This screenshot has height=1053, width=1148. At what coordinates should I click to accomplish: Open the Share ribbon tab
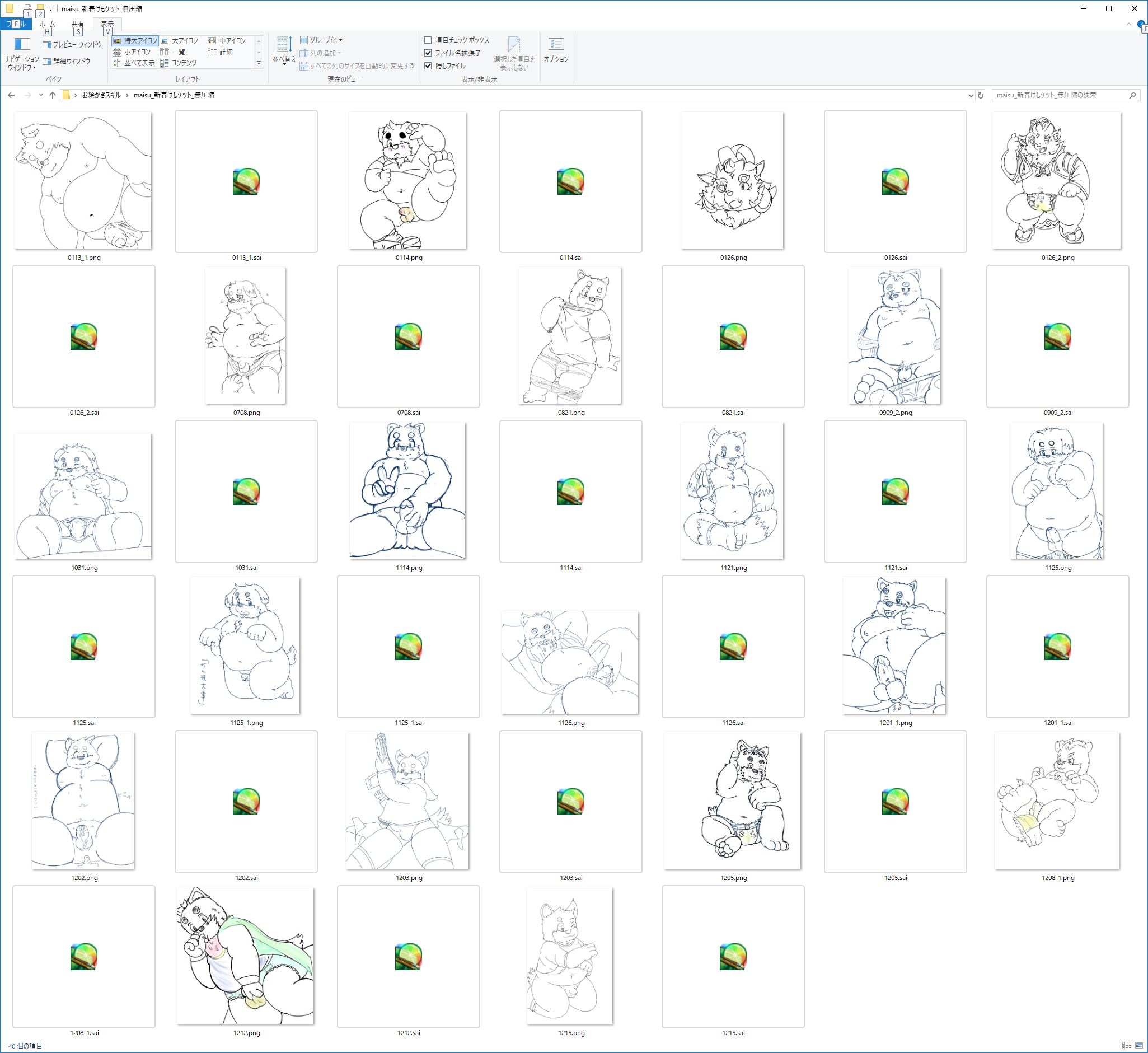pos(77,24)
